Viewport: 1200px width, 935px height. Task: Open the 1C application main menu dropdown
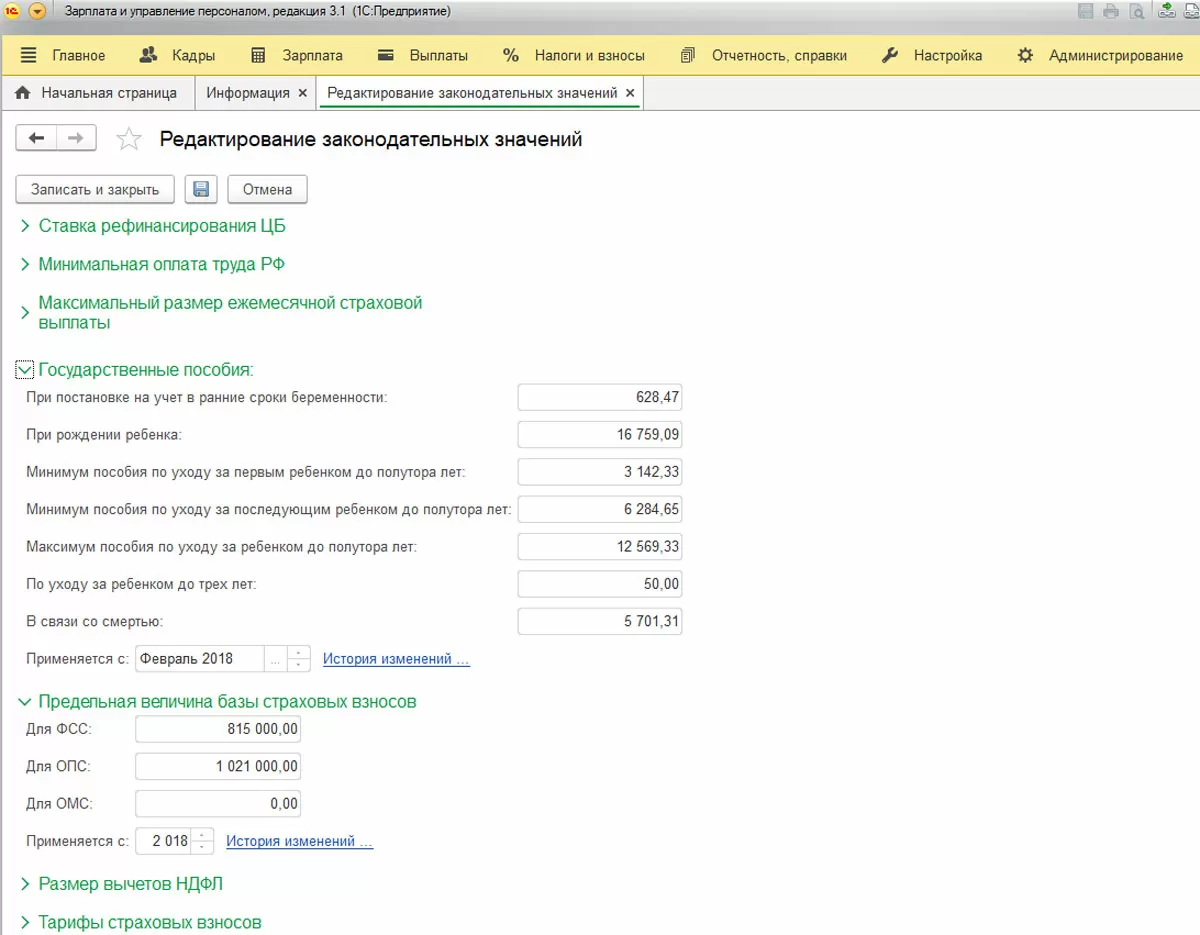click(38, 12)
